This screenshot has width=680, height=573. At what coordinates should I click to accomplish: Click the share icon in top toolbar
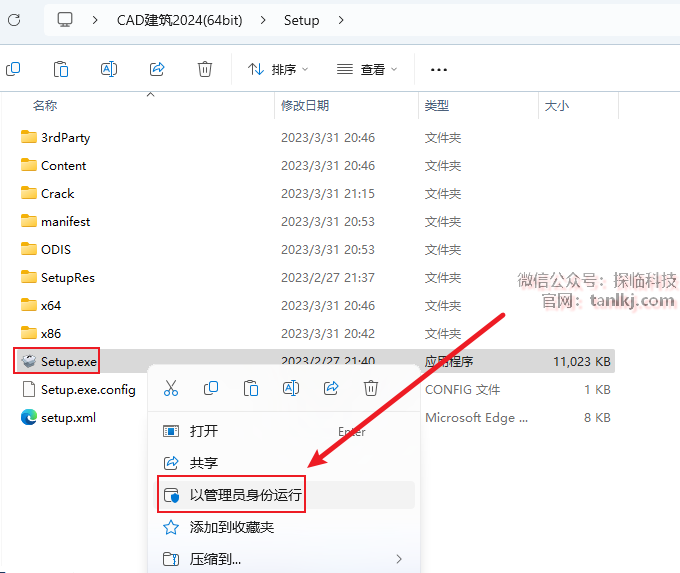[157, 69]
